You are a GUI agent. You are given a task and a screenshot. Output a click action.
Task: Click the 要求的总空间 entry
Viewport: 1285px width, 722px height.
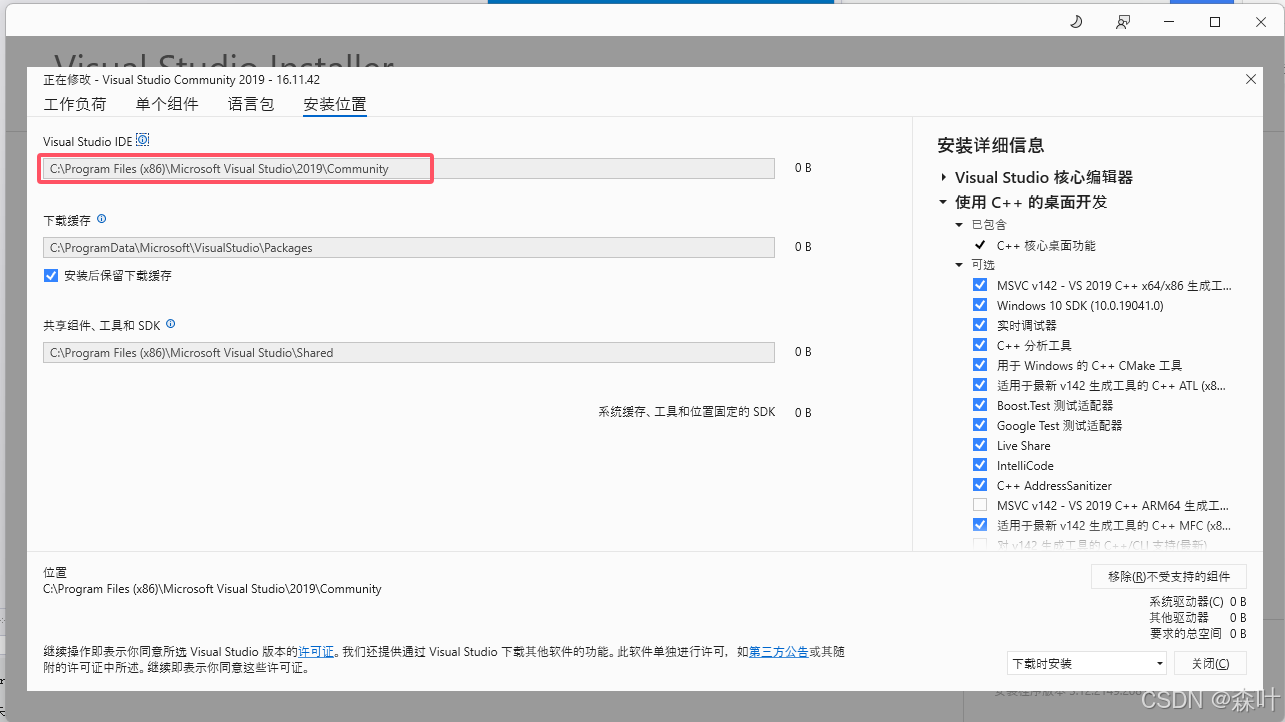pyautogui.click(x=1197, y=633)
